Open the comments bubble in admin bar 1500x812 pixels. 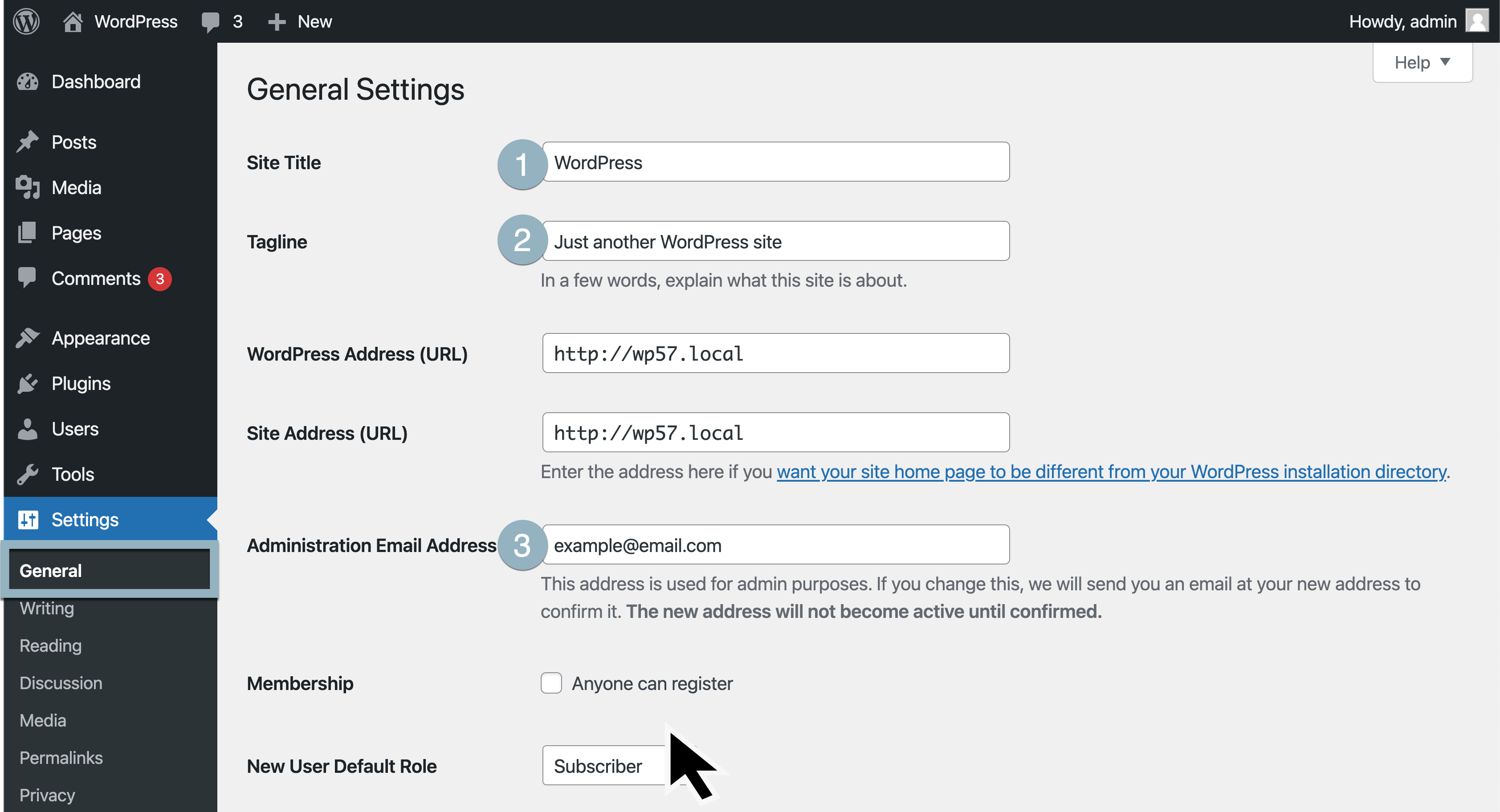[211, 21]
